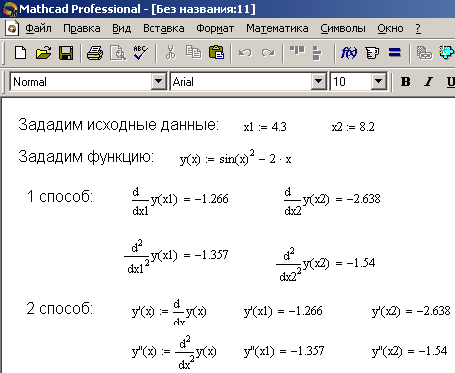Viewport: 455px width, 373px height.
Task: Cut selection with the scissors icon
Action: (x=171, y=53)
